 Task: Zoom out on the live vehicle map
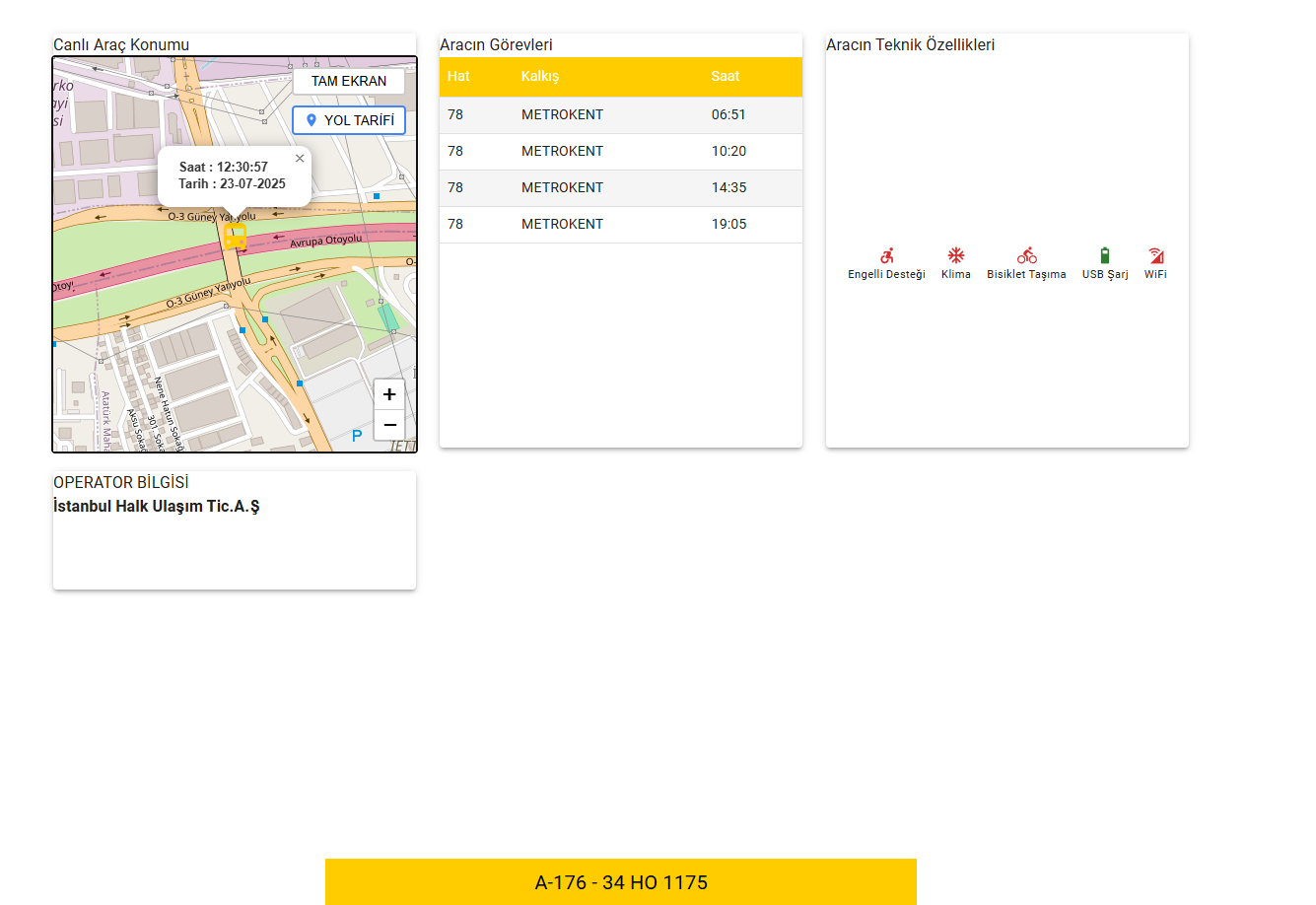click(389, 425)
